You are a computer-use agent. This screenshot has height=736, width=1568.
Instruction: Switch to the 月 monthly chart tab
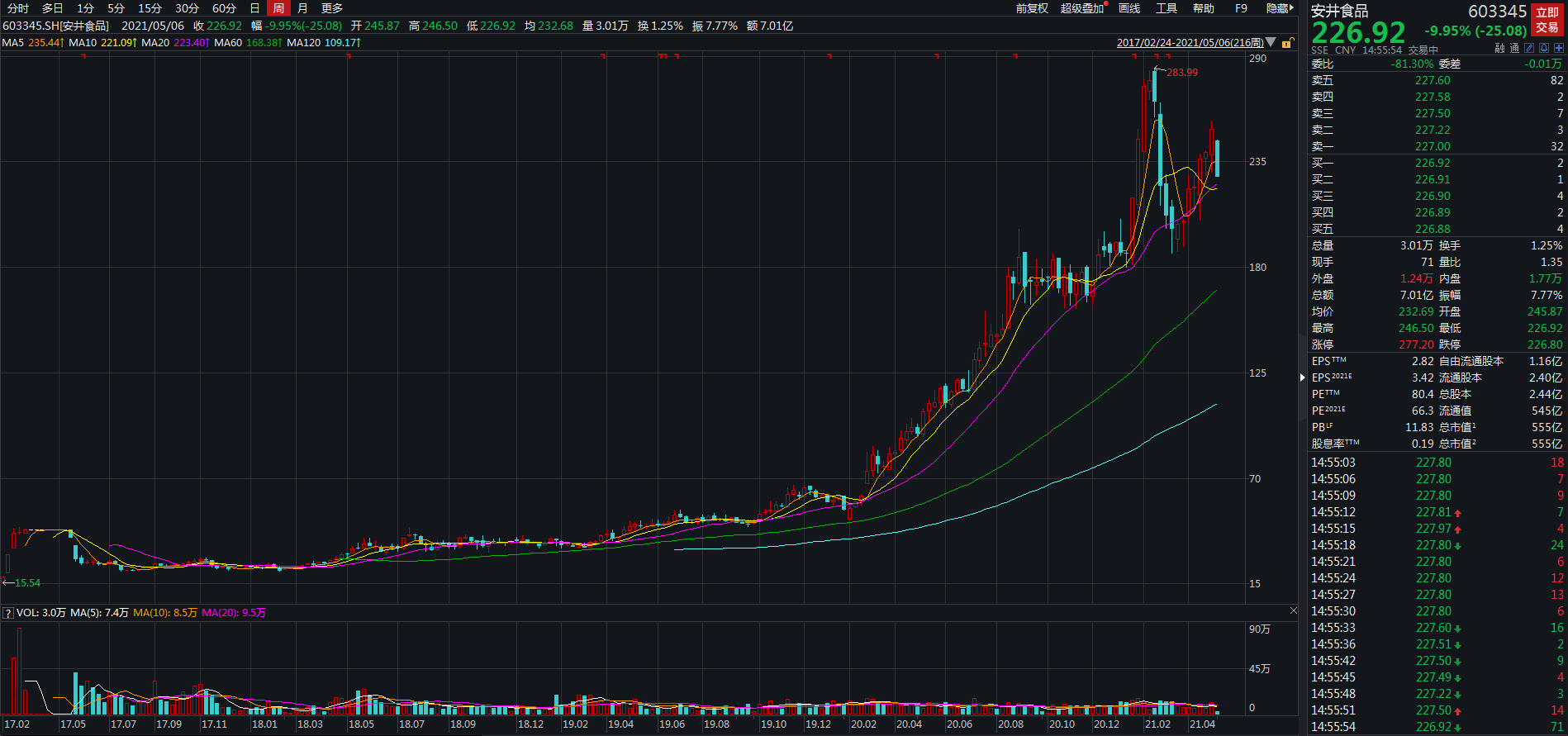302,8
